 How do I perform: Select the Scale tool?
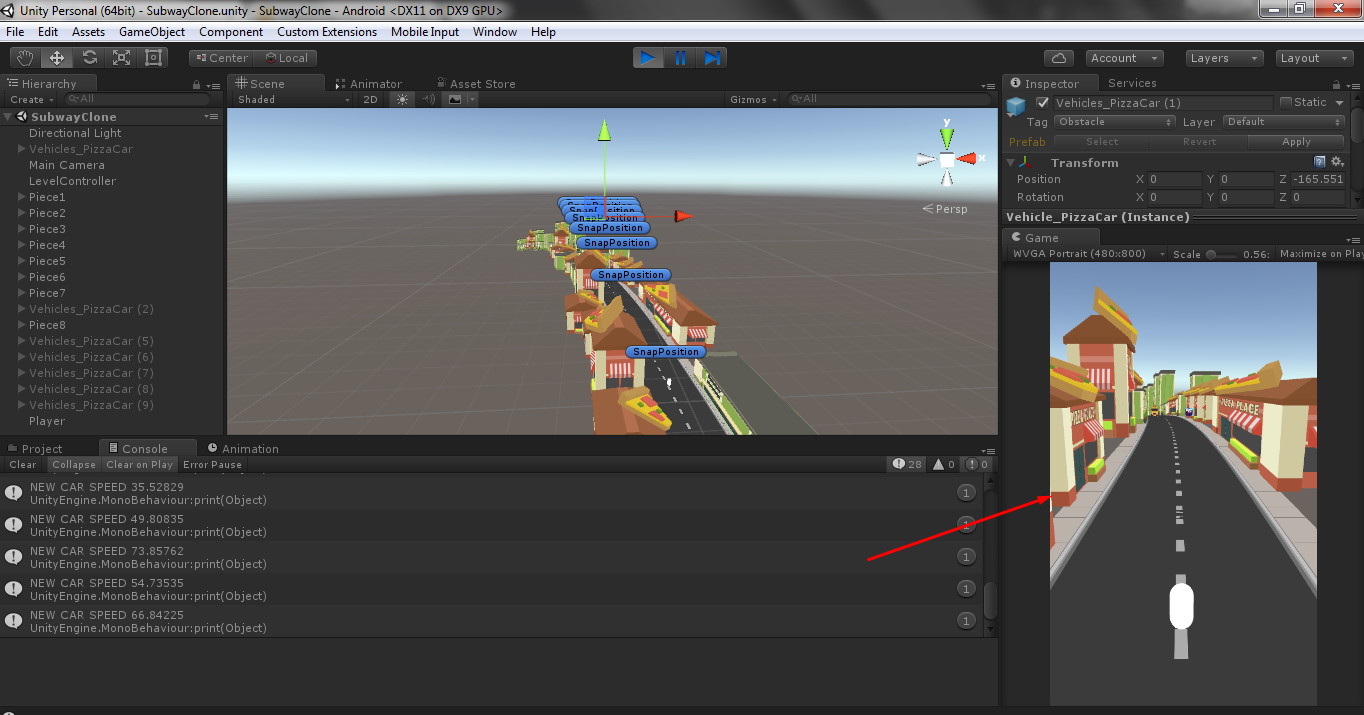[x=121, y=58]
